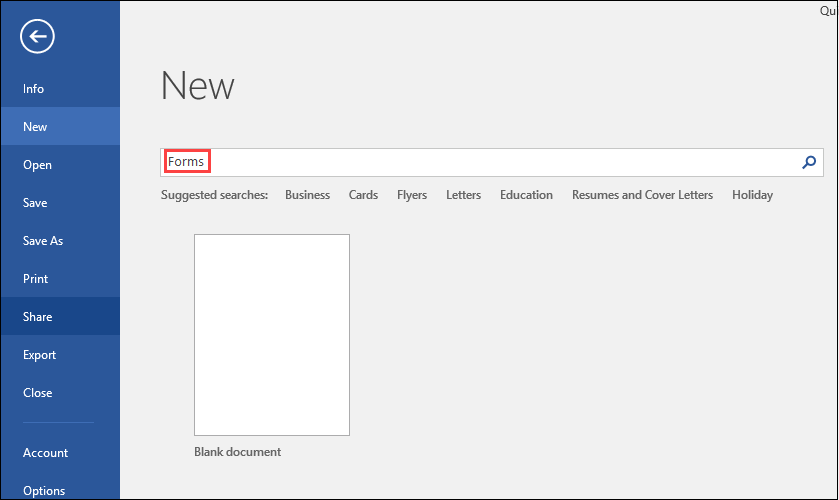
Task: Open the Account page
Action: click(x=46, y=453)
